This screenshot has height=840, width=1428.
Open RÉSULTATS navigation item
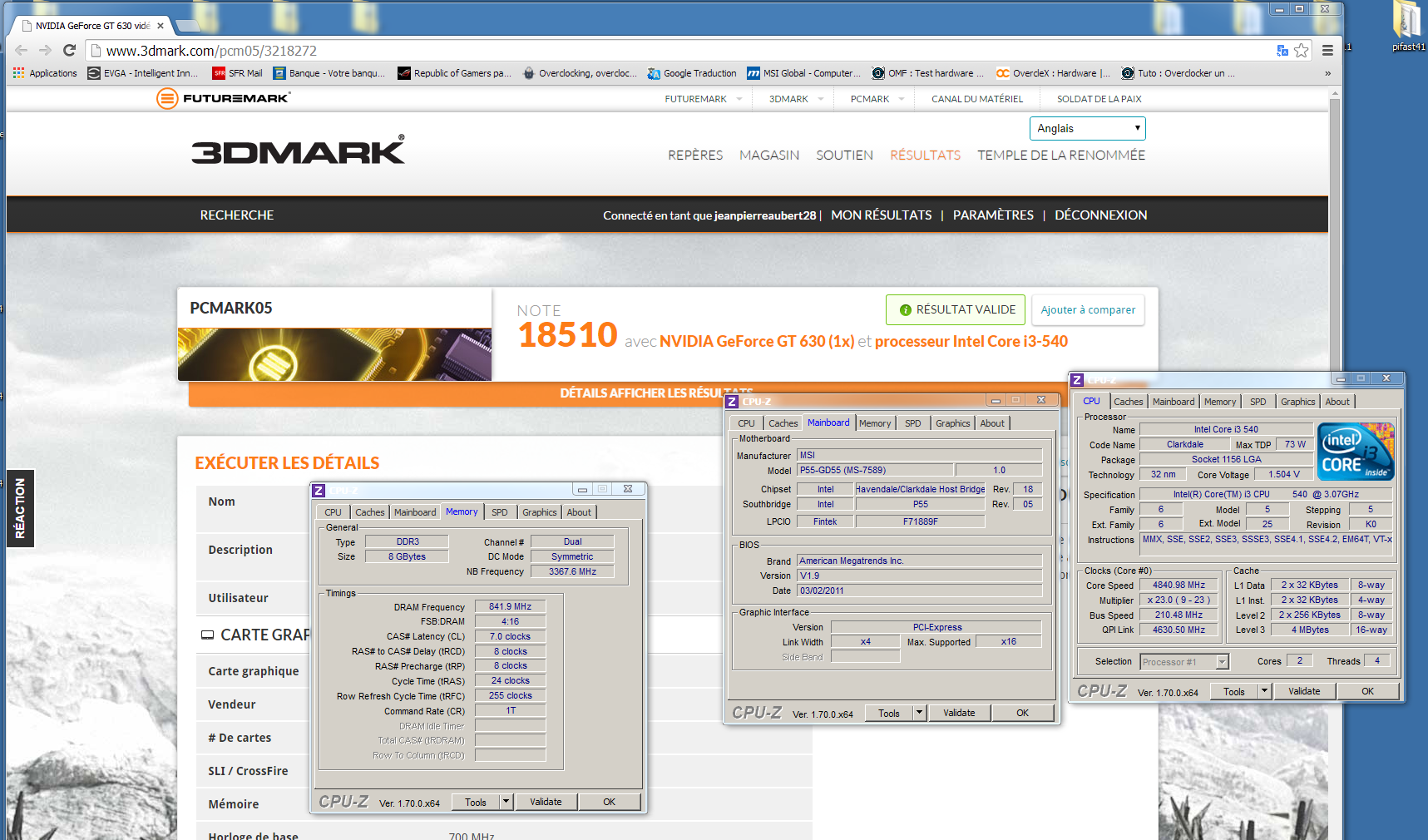pos(925,156)
